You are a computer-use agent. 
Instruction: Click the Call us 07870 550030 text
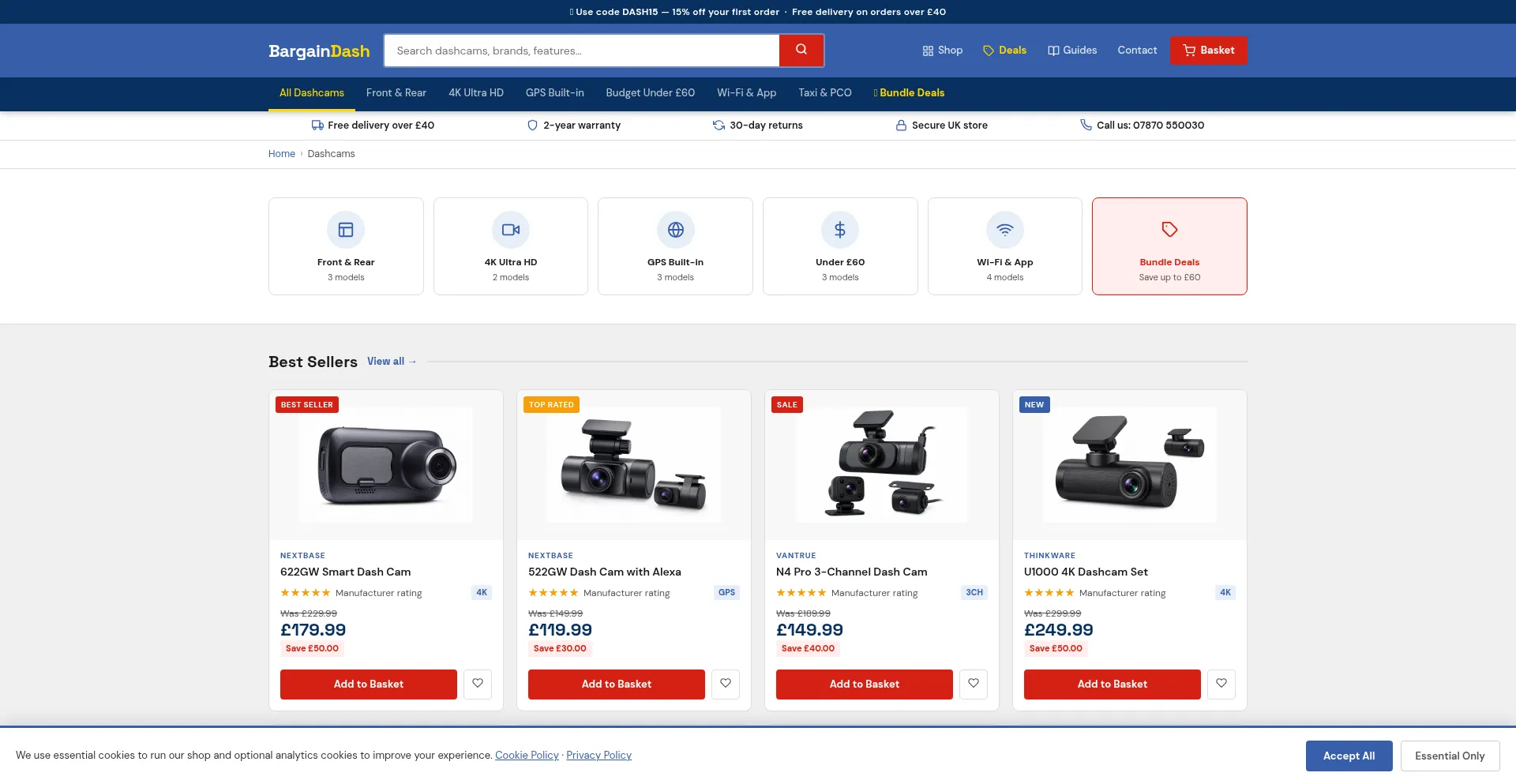pyautogui.click(x=1150, y=126)
